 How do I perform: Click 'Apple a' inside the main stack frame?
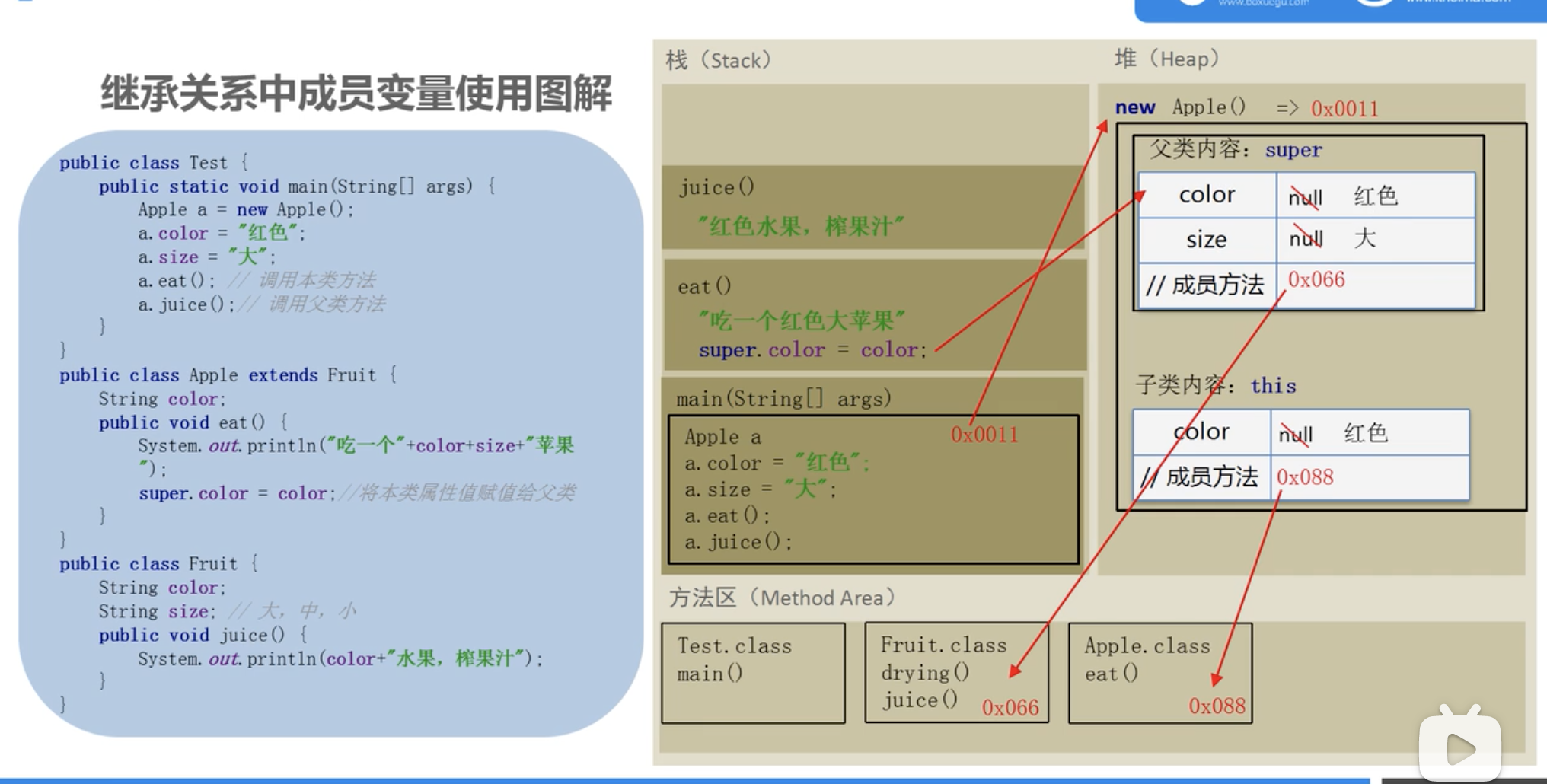(722, 437)
